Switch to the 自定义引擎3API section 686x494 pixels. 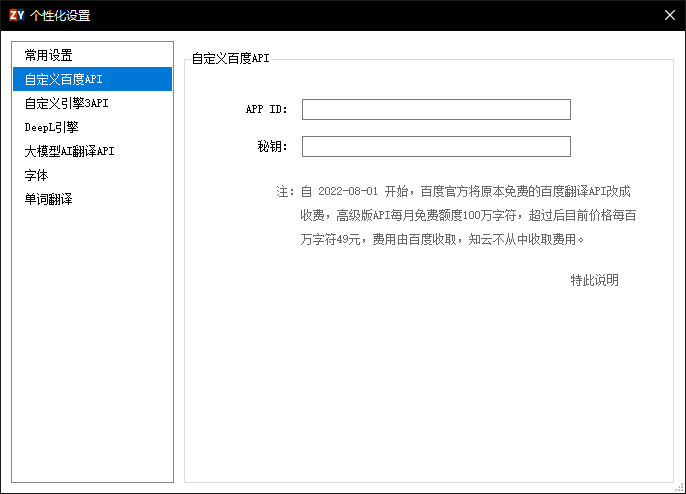pos(67,103)
